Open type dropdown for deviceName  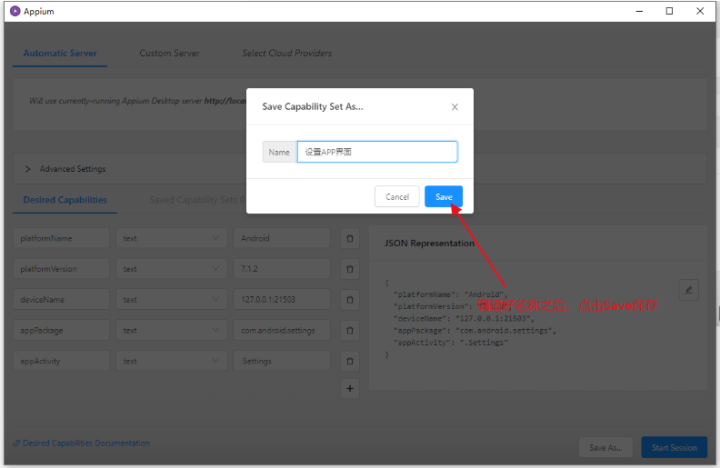(171, 300)
